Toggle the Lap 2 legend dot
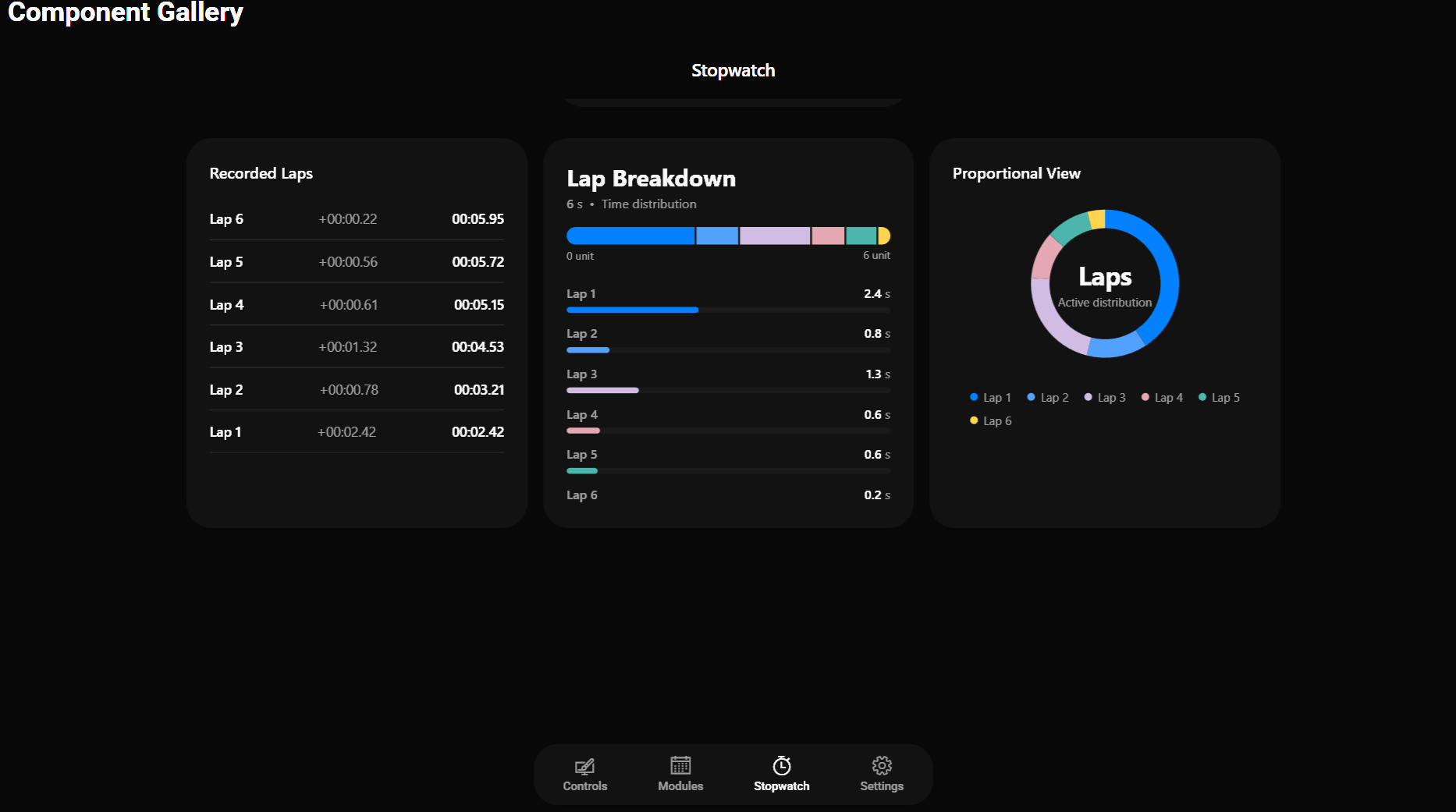The height and width of the screenshot is (812, 1456). 1031,397
